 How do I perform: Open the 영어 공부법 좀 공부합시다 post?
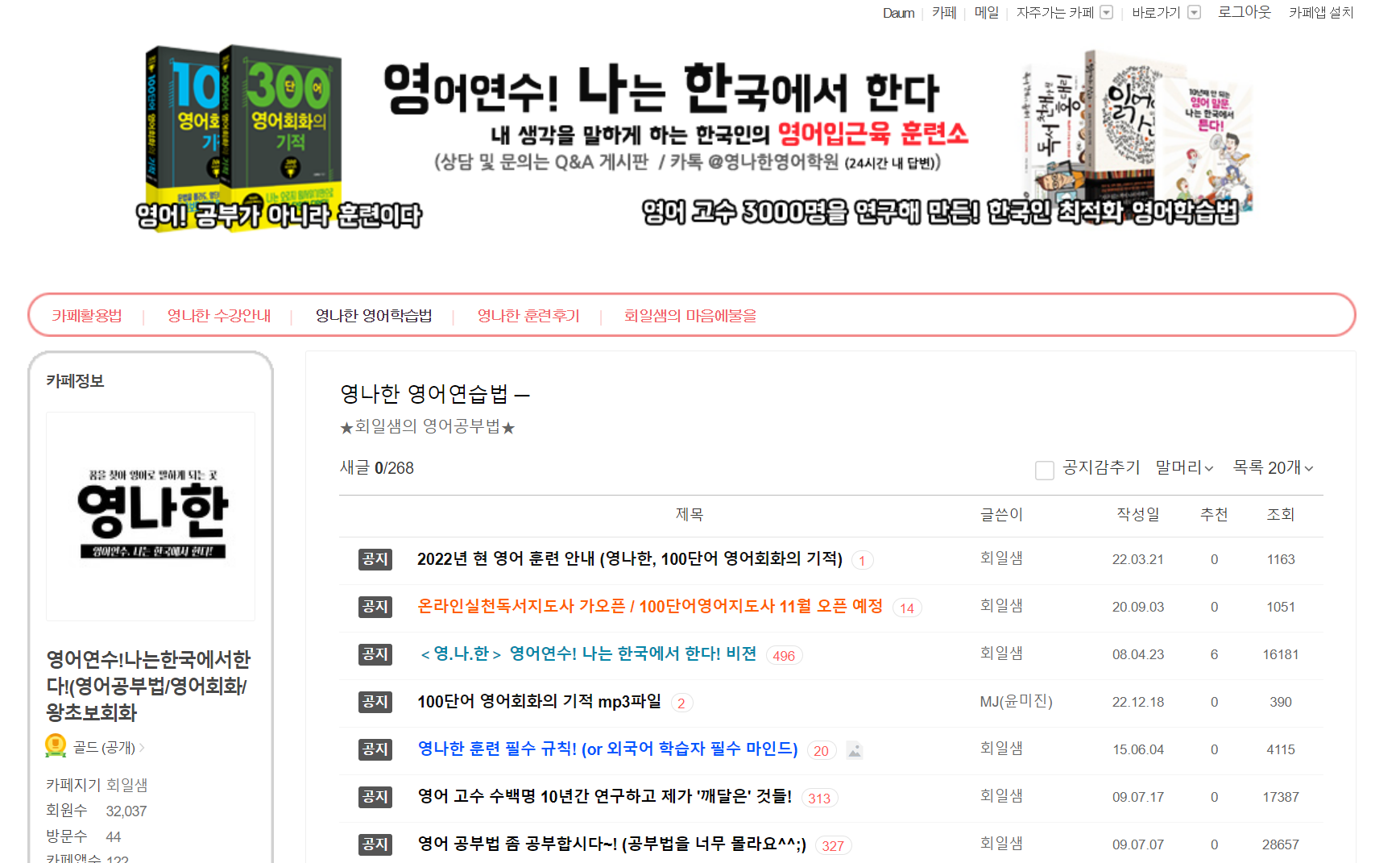(612, 844)
